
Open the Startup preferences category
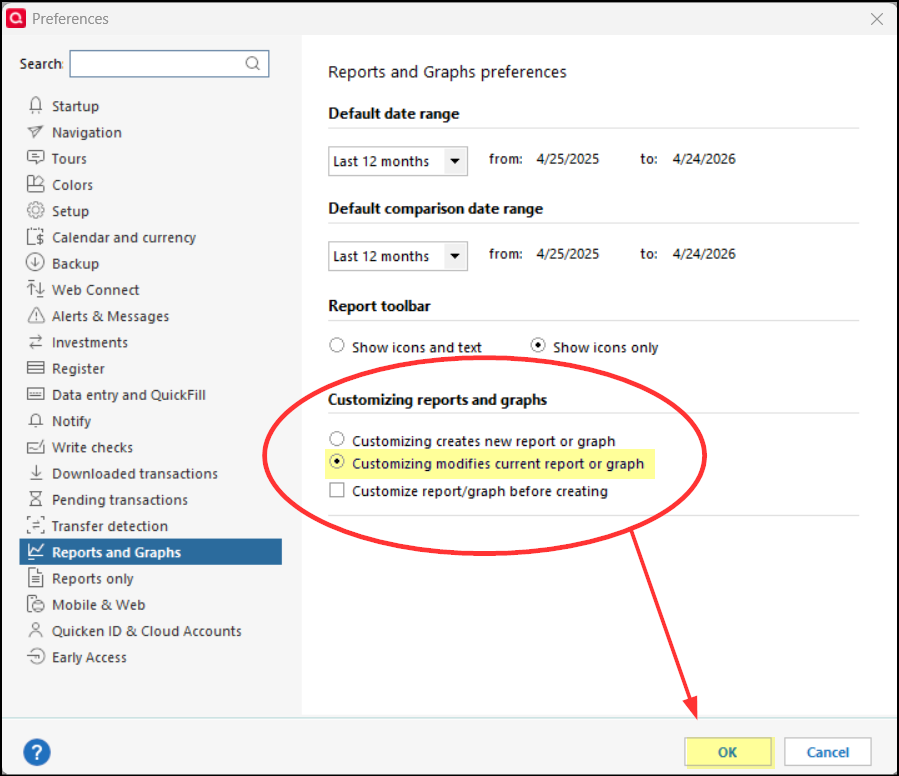75,106
